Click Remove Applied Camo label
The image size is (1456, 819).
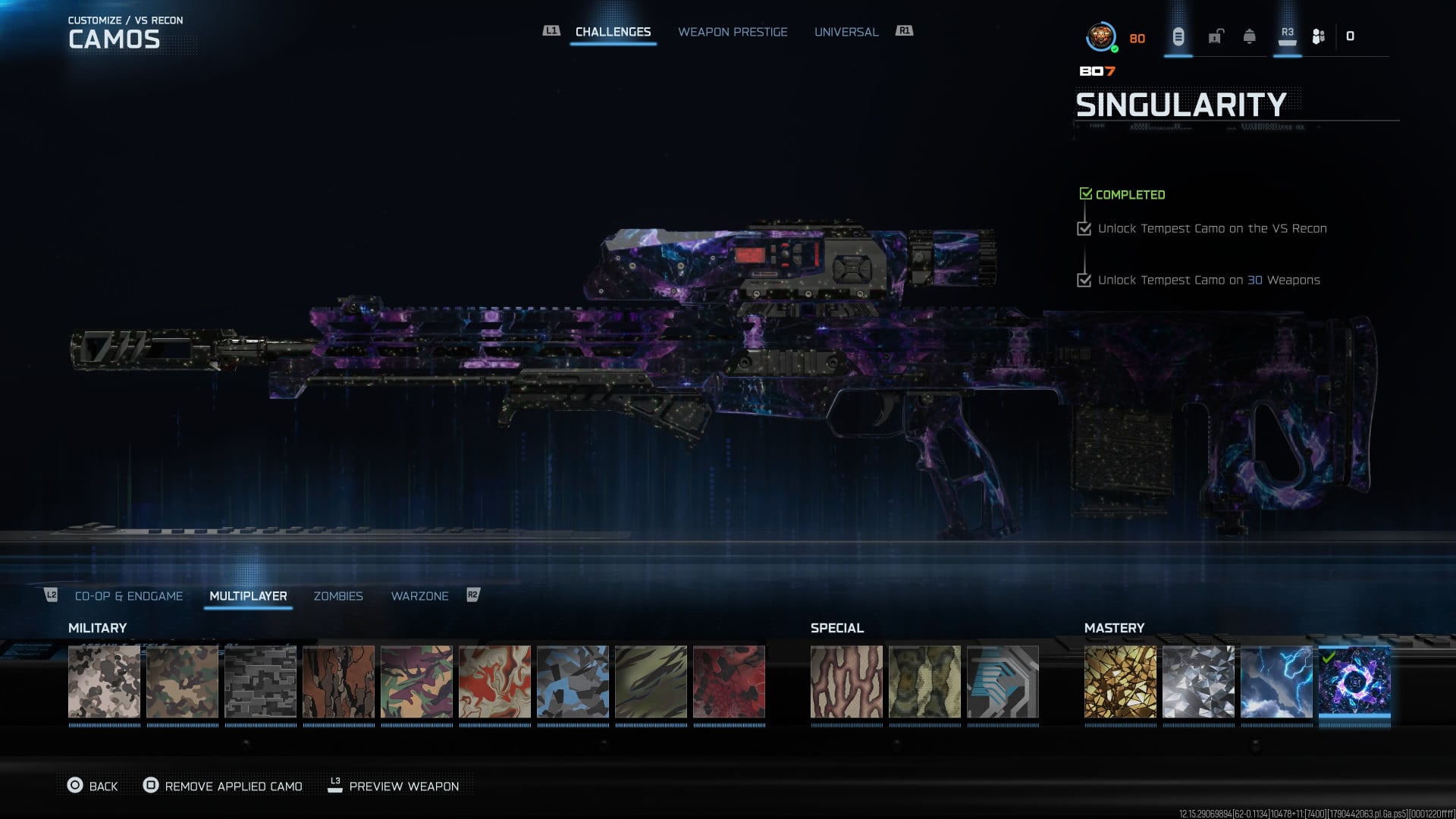234,786
